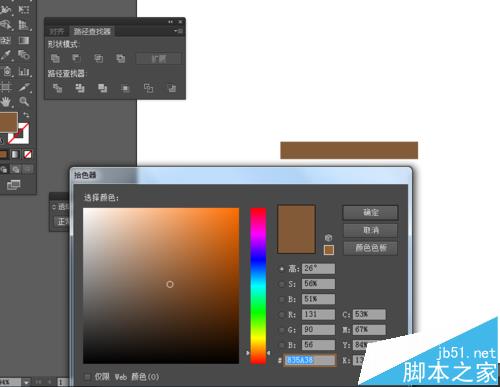Click the G field showing 90
This screenshot has height=387, width=500.
click(318, 330)
